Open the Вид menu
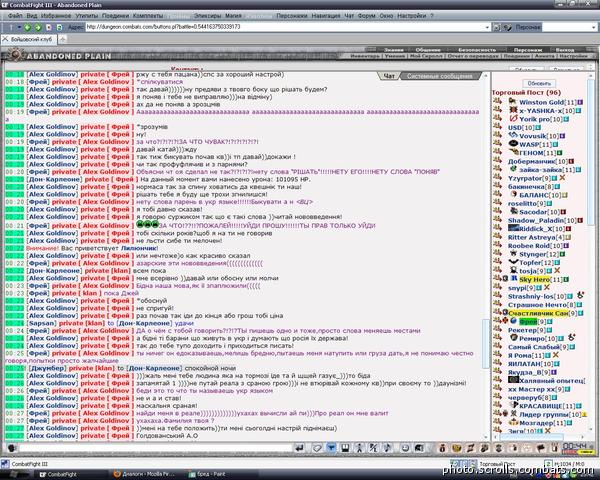 (31, 16)
